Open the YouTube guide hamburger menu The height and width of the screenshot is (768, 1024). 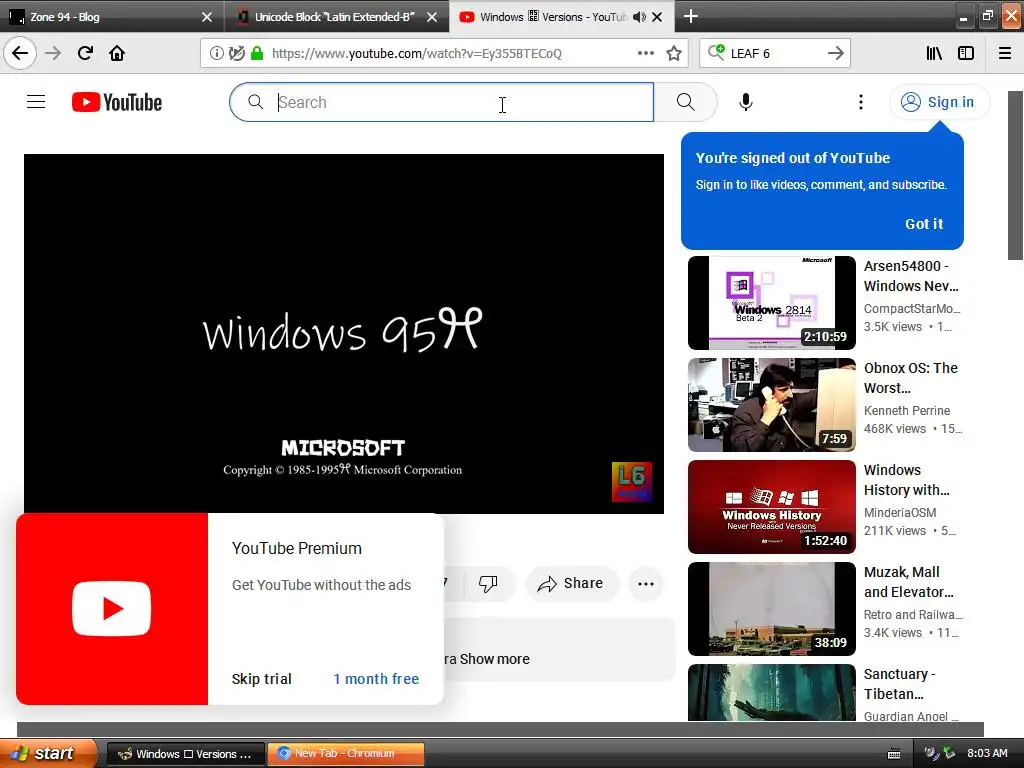click(36, 102)
